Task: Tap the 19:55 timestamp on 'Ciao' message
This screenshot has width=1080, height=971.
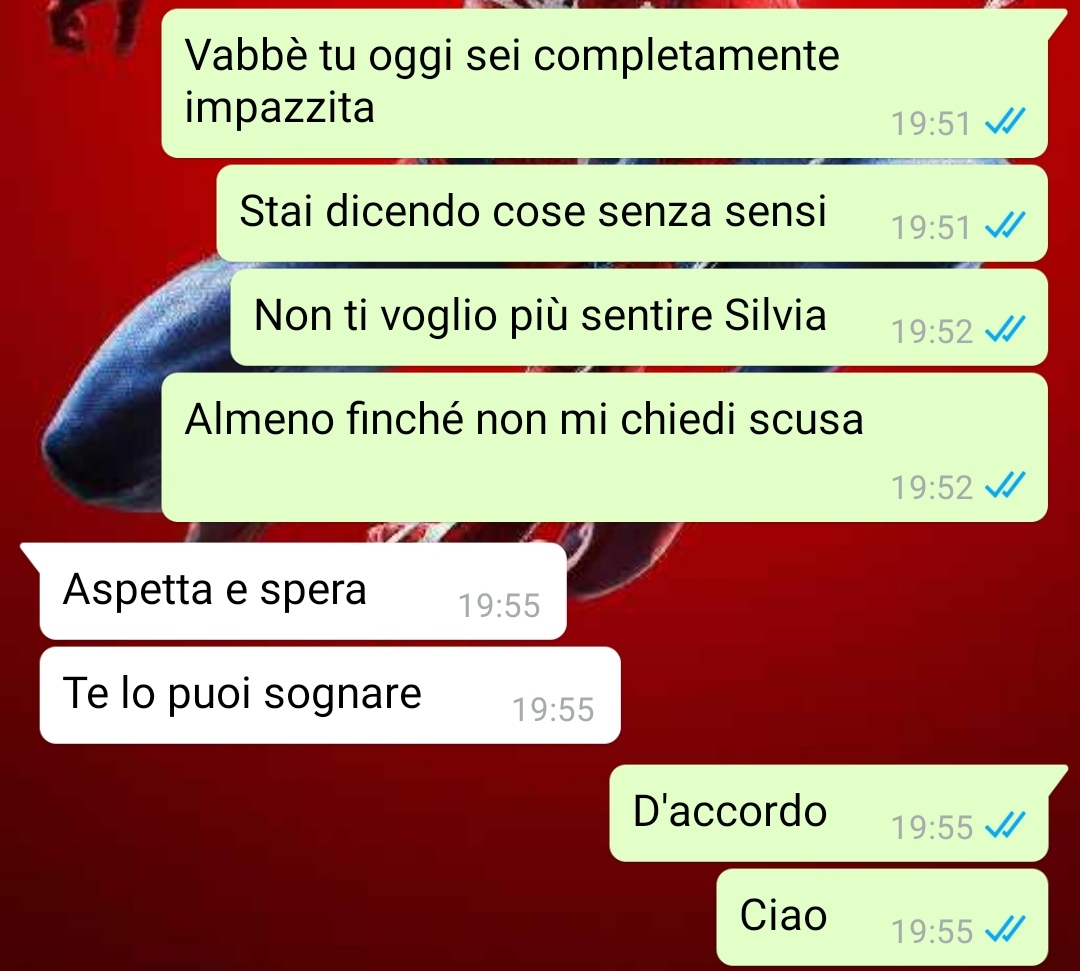Action: click(931, 932)
